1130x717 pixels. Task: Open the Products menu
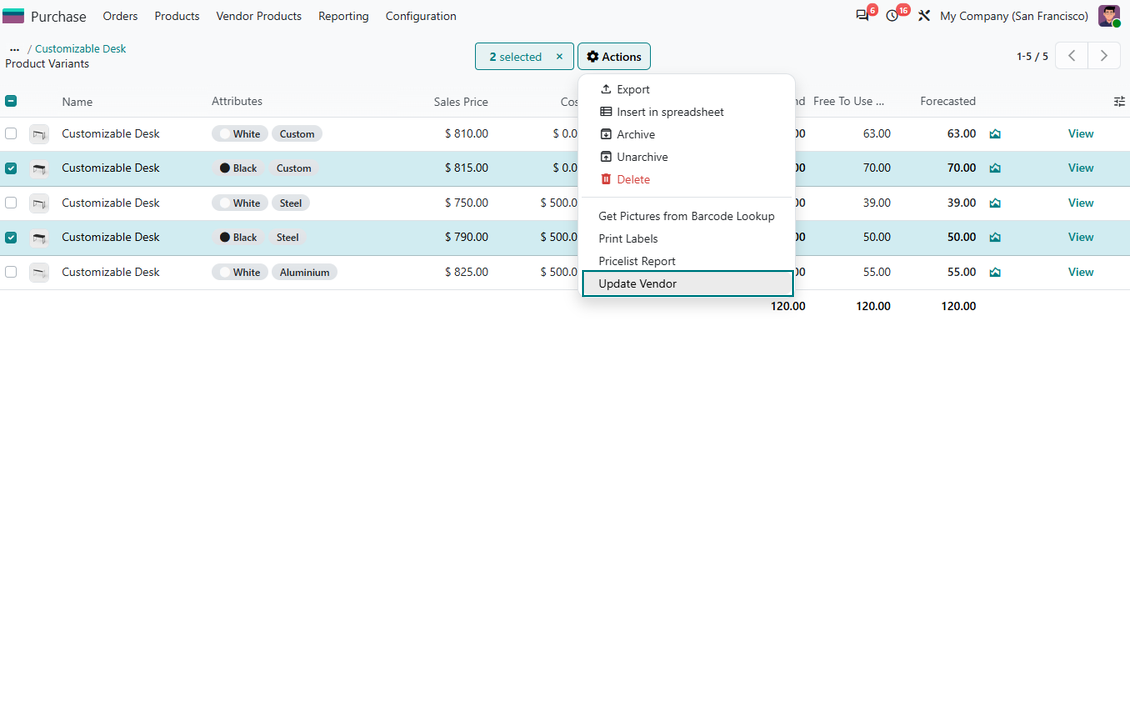pos(177,16)
